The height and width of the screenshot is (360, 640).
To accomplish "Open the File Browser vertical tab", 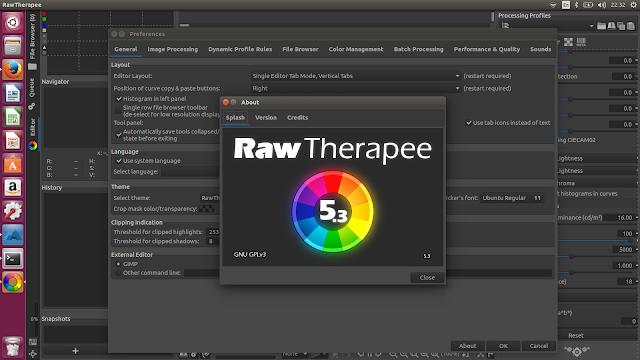I will tap(33, 37).
